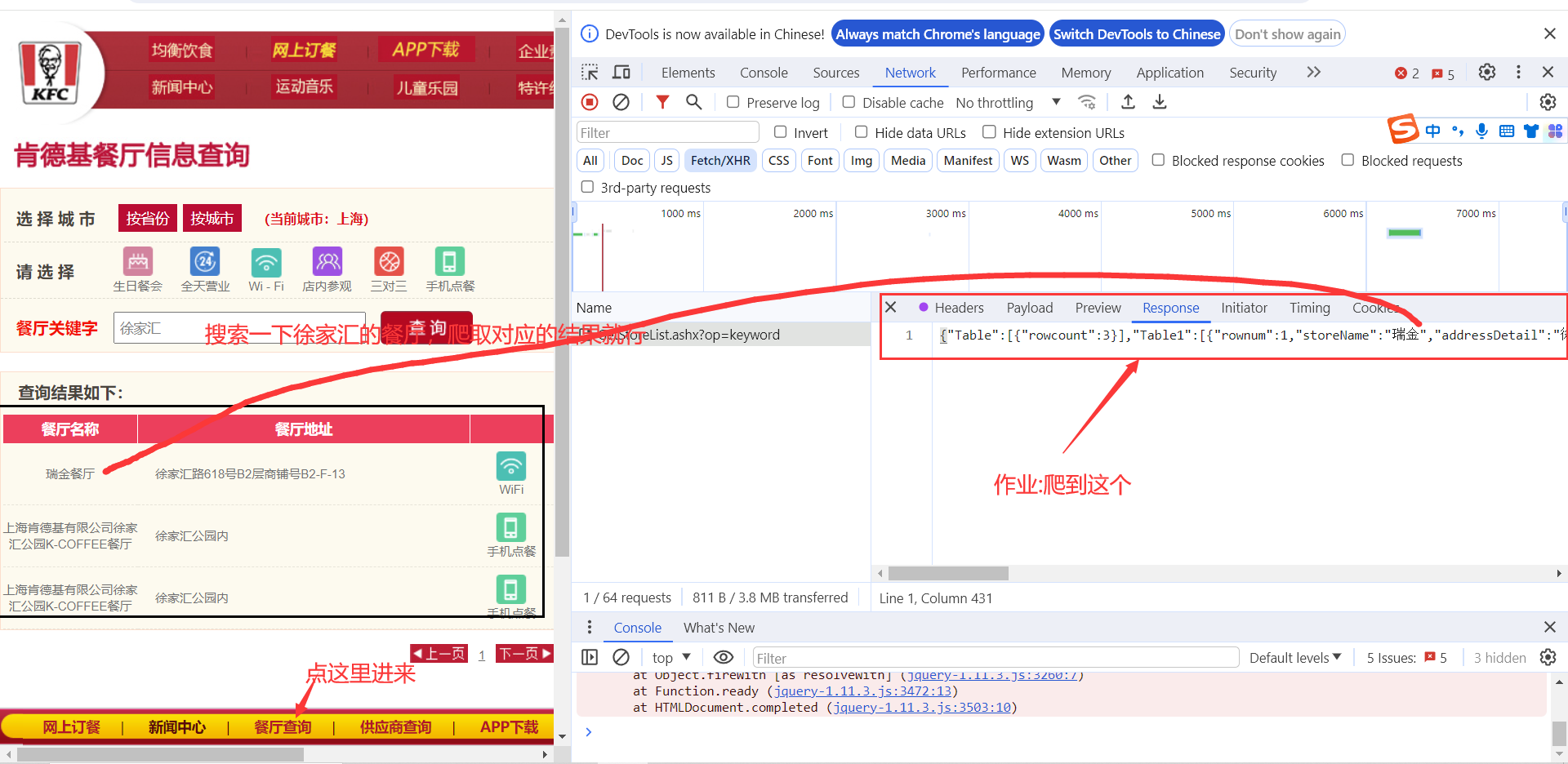Screen dimensions: 1568x764
Task: Select Fetch/XHR request type filter
Action: (720, 161)
